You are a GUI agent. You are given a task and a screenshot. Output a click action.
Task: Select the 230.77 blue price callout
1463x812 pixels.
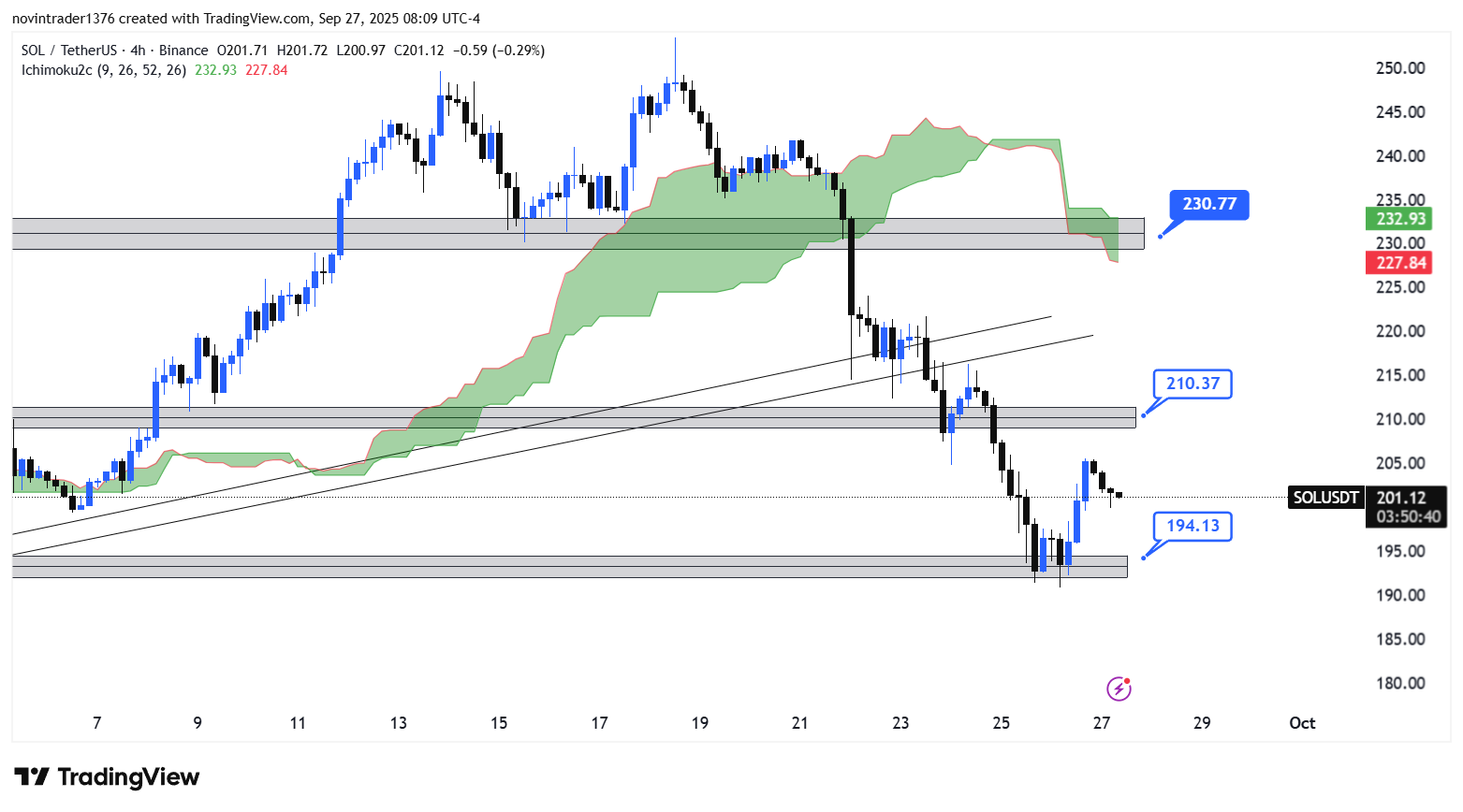(1208, 204)
